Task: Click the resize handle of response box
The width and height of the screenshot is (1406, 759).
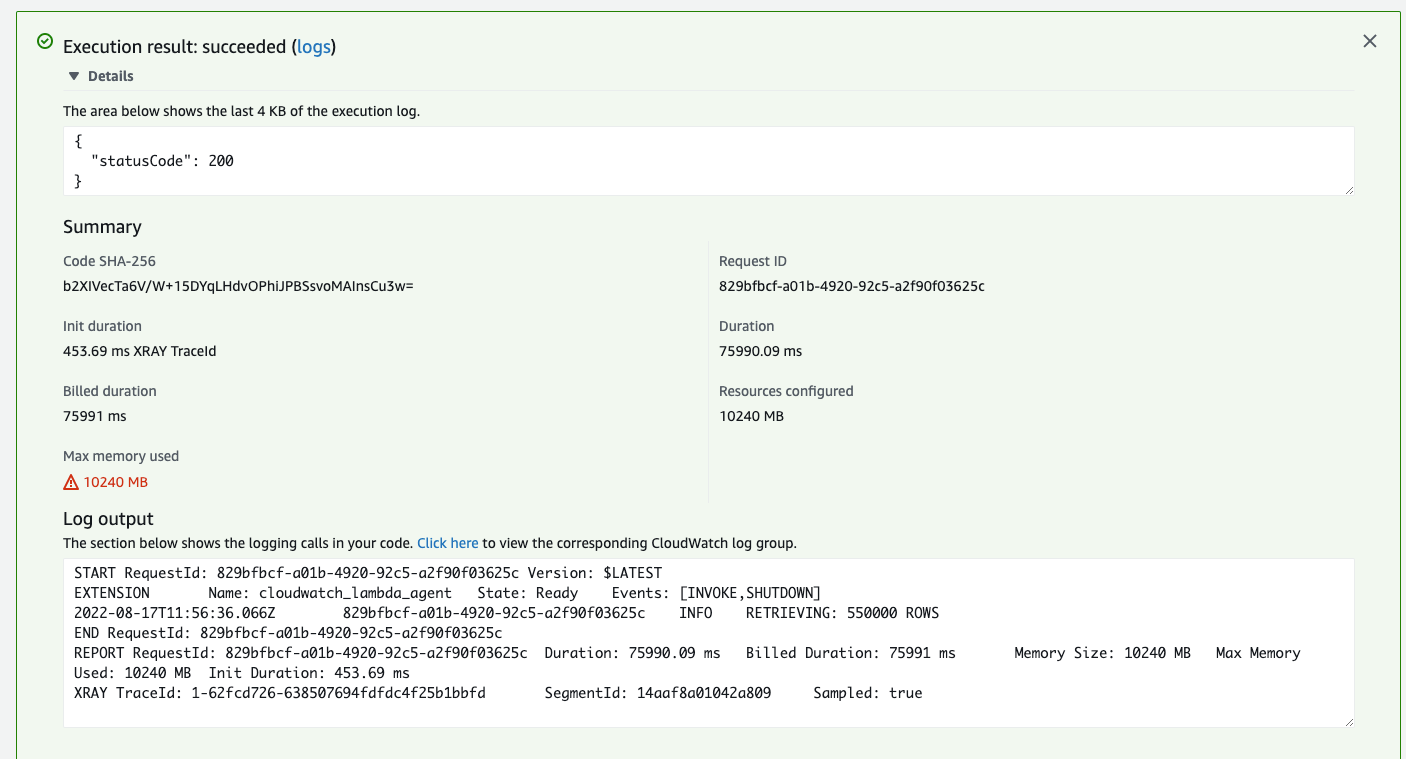Action: pos(1348,189)
